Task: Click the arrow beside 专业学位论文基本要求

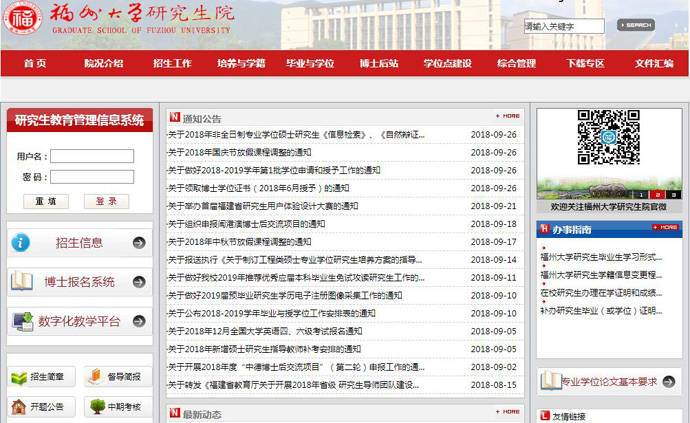Action: [x=670, y=382]
